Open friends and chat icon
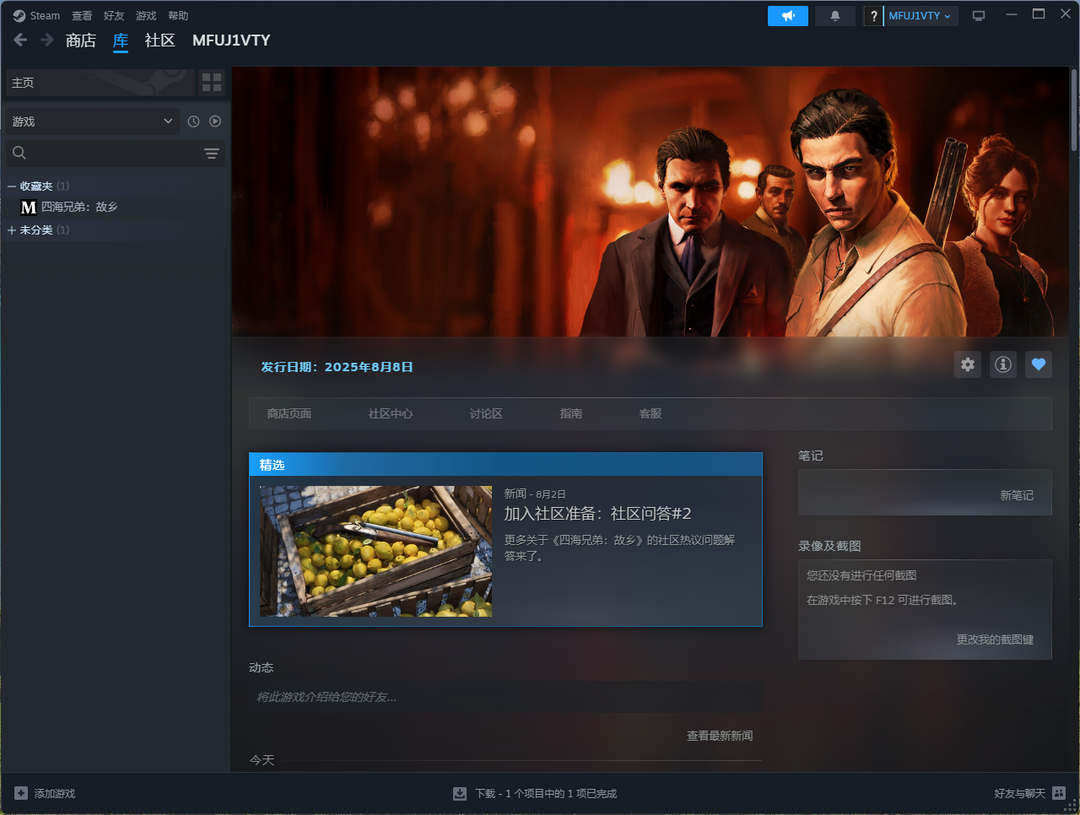Screen dimensions: 1080x815 click(x=1059, y=793)
